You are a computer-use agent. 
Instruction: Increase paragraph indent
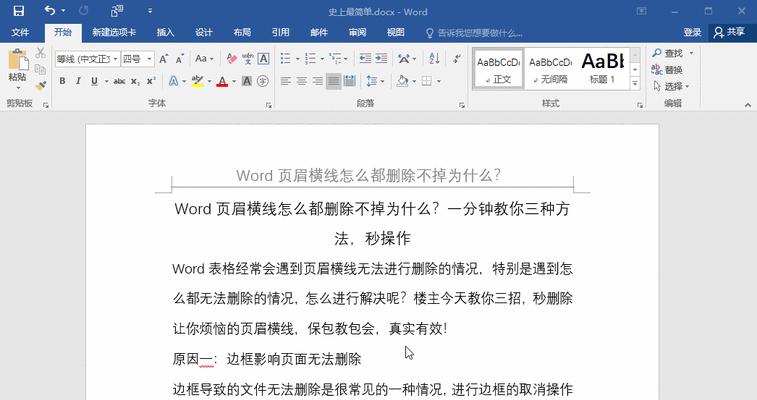[381, 59]
